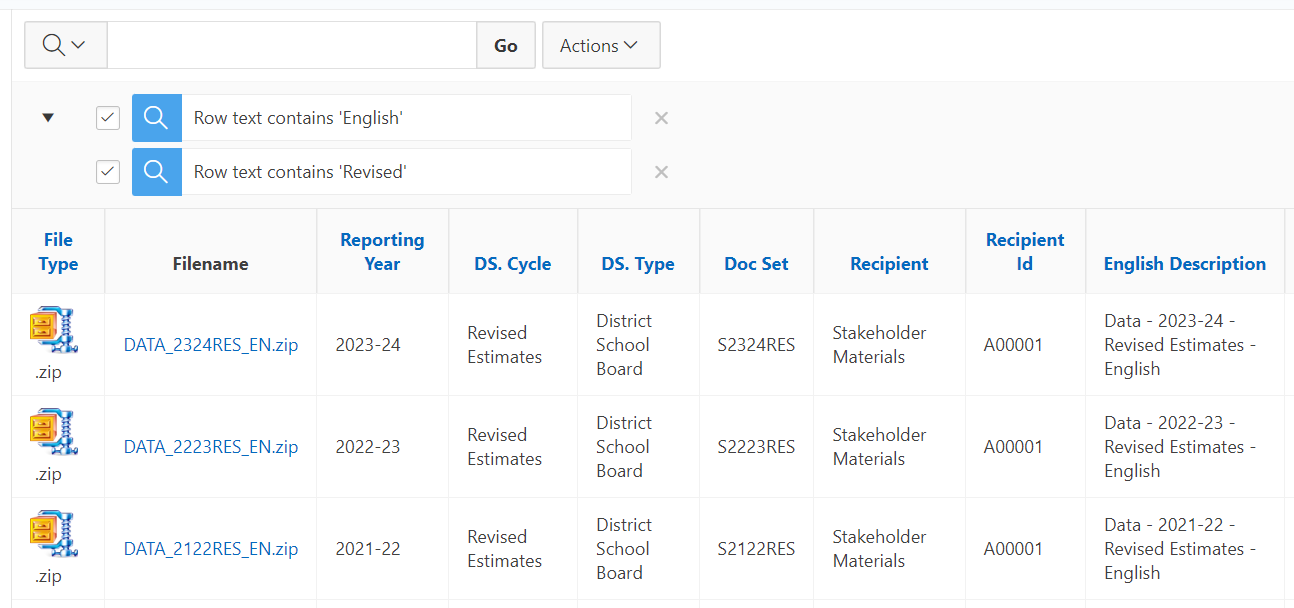Click the zip icon for DATA_2324RES_EN.zip

(x=54, y=331)
